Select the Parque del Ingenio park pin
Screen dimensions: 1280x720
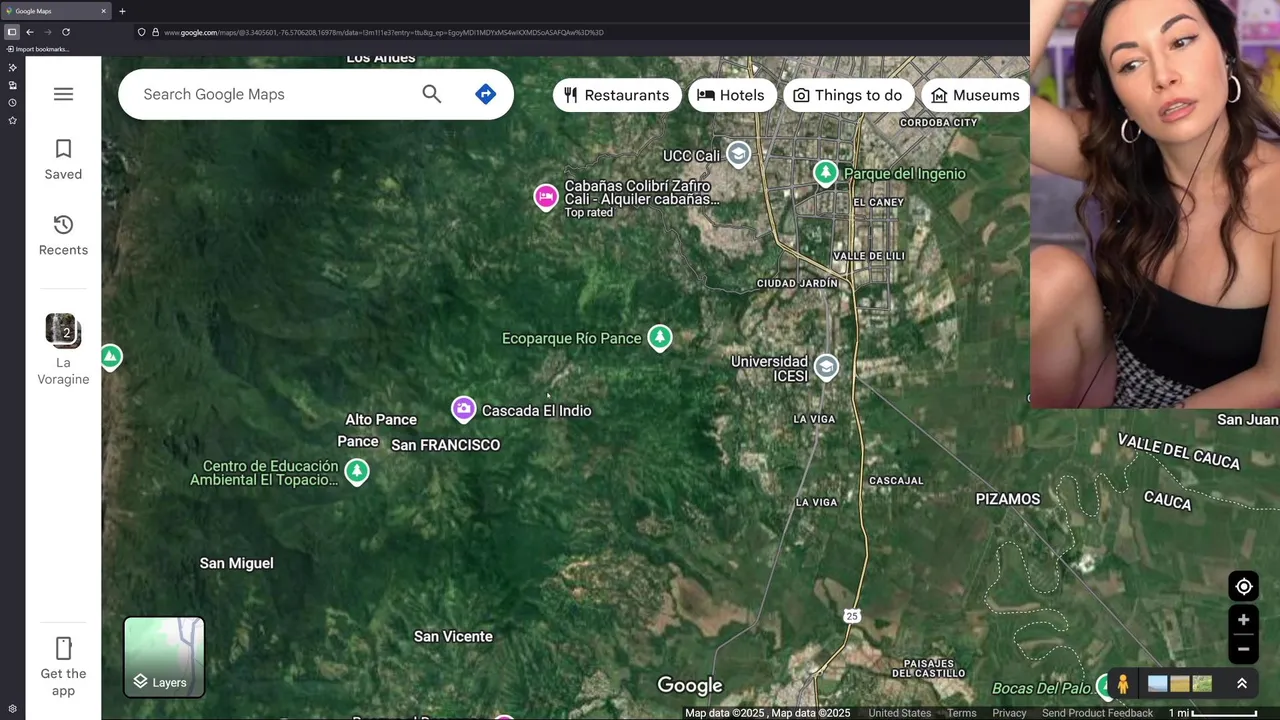tap(825, 173)
